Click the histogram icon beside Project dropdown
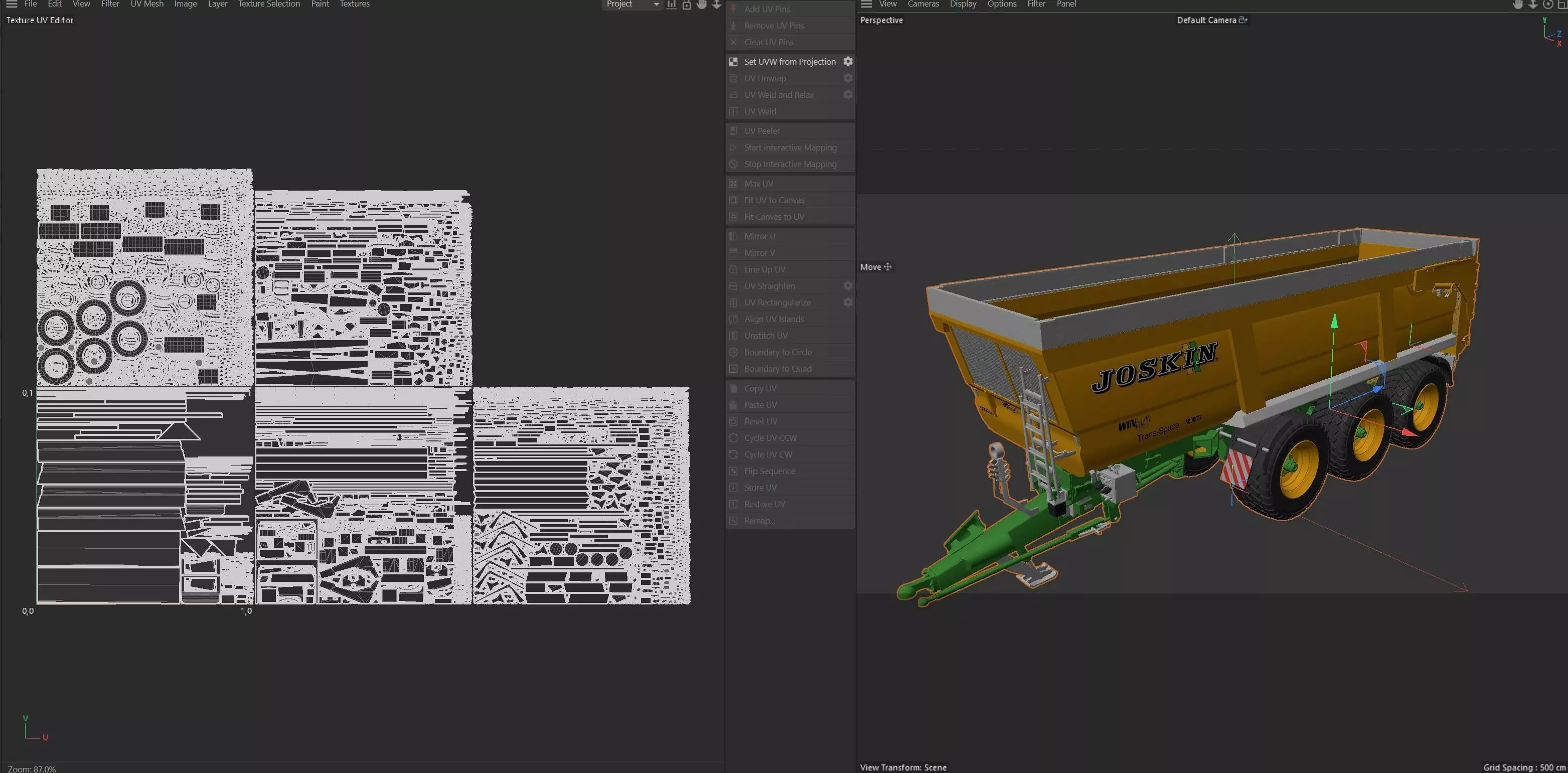Screen dimensions: 1568x773 672,4
